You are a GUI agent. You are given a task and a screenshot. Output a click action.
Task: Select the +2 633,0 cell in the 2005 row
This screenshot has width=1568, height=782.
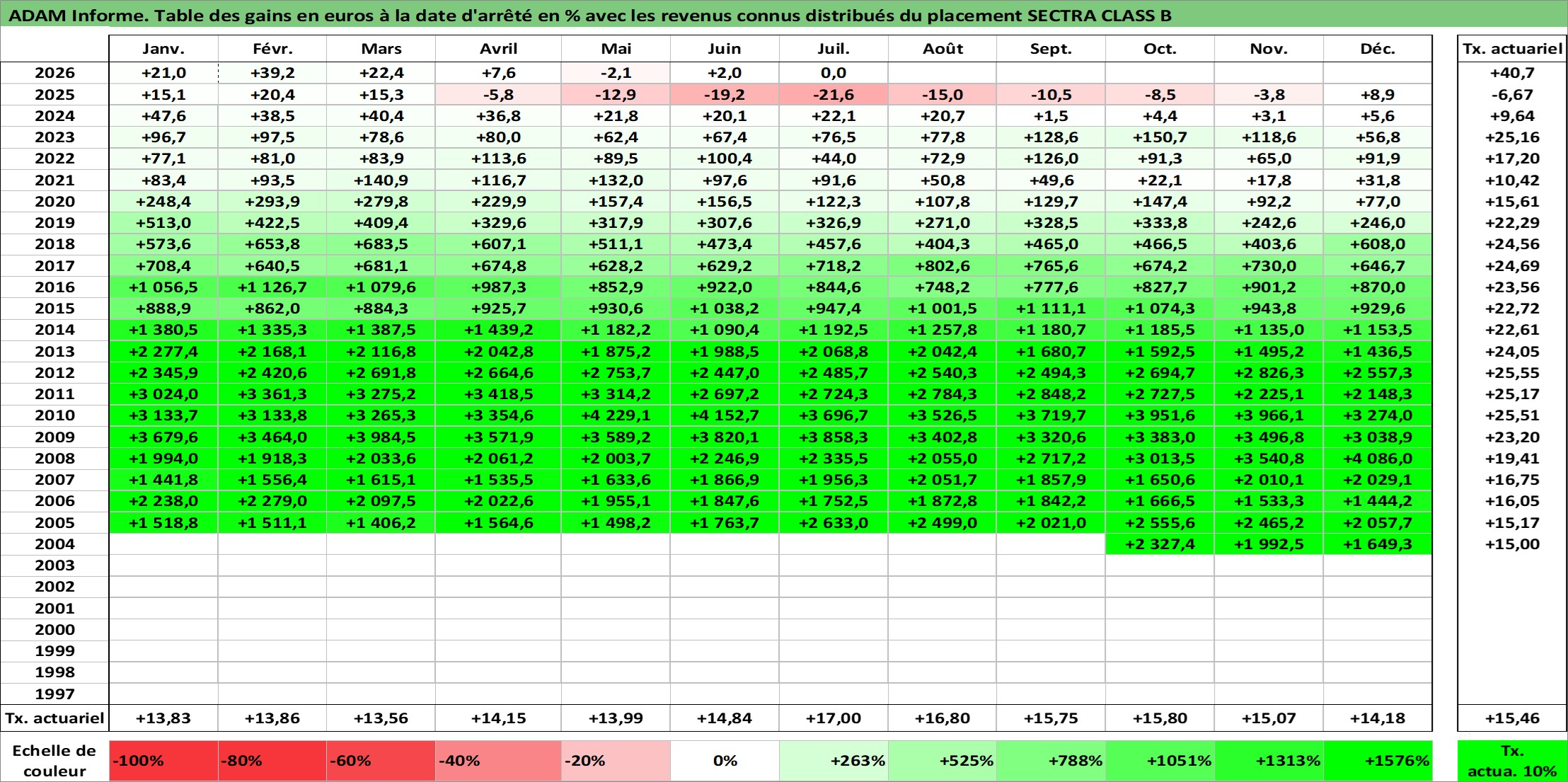pos(834,523)
